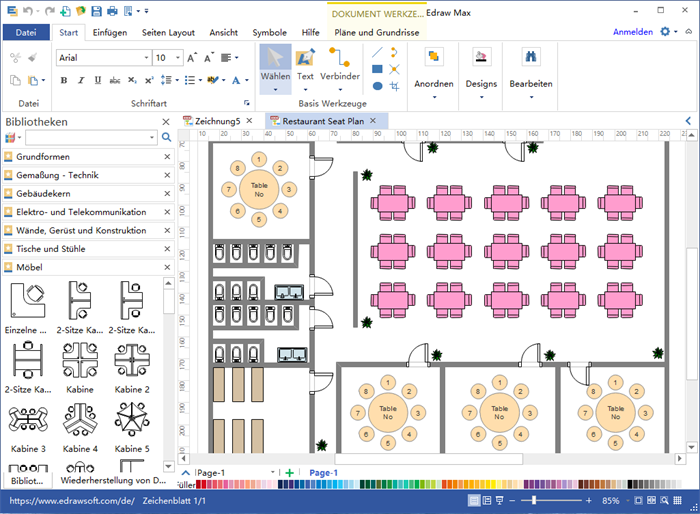Image resolution: width=700 pixels, height=514 pixels.
Task: Switch to the Zeichnung5 document tab
Action: [216, 121]
